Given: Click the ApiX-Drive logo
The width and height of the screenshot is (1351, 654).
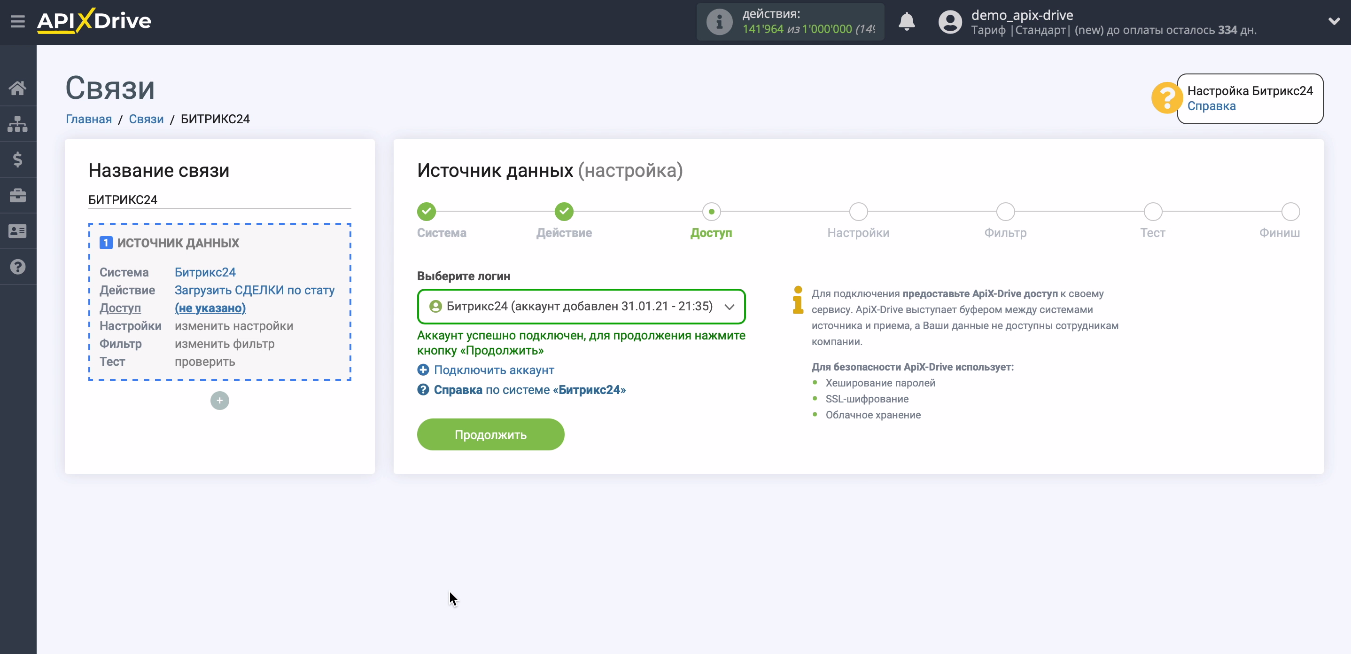Looking at the screenshot, I should tap(94, 21).
